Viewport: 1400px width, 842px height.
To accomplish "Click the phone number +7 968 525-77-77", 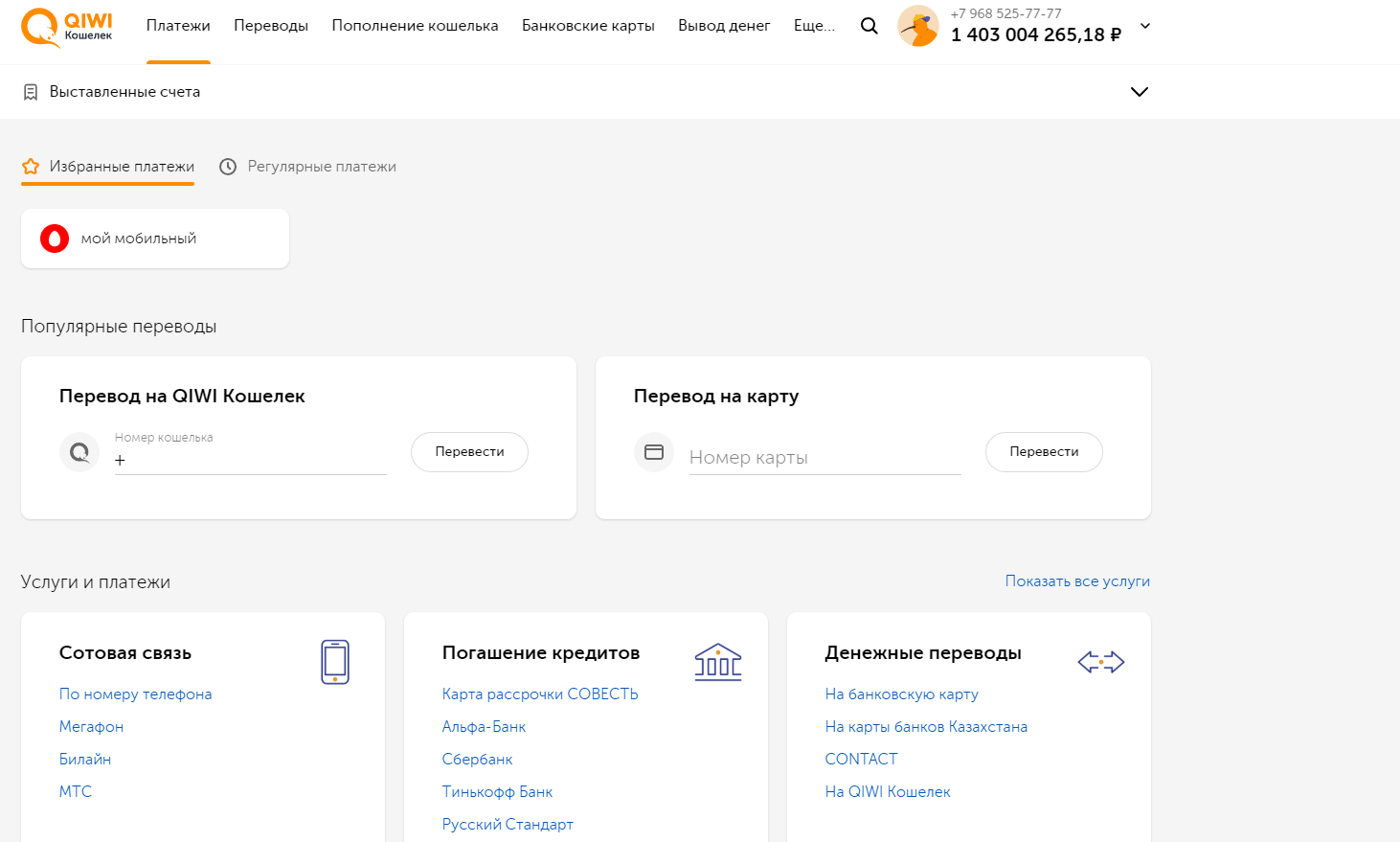I will 1006,13.
